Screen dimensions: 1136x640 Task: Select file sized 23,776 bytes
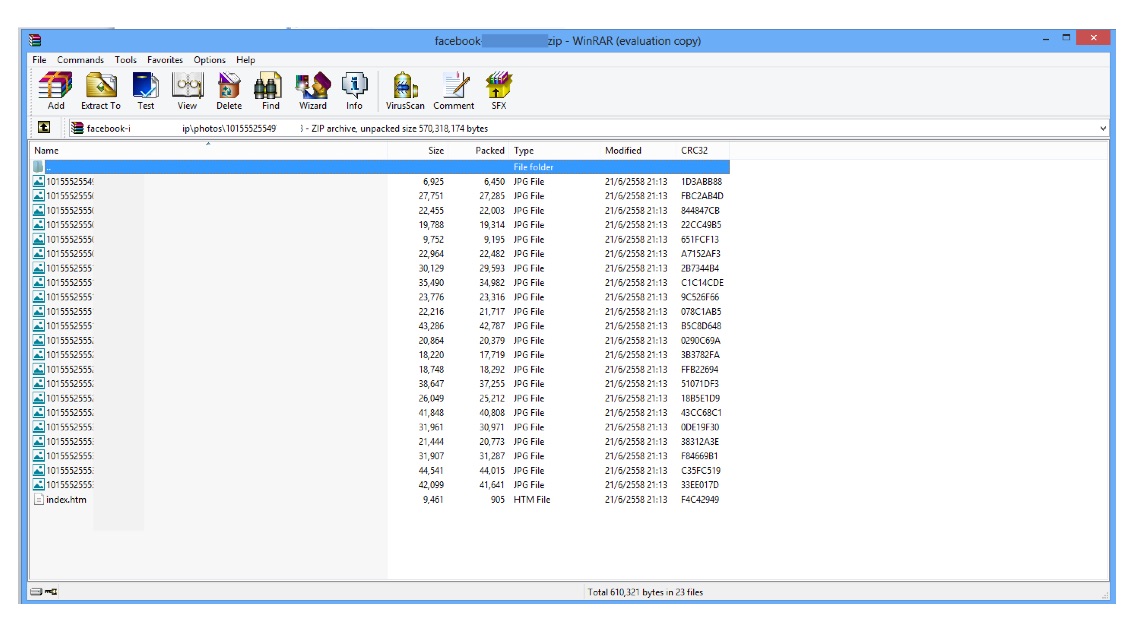pos(380,297)
